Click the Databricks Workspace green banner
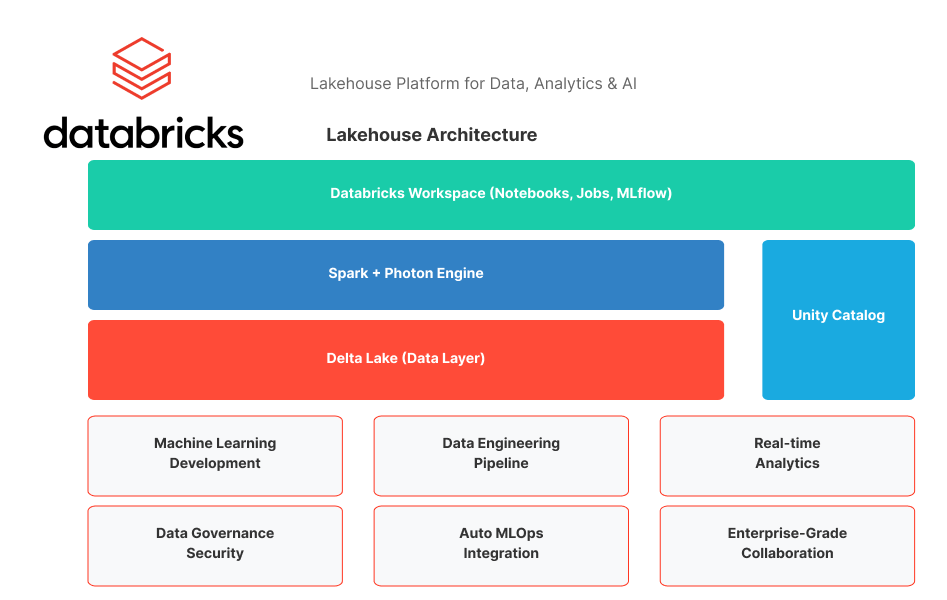Screen dimensions: 947x600 point(501,193)
